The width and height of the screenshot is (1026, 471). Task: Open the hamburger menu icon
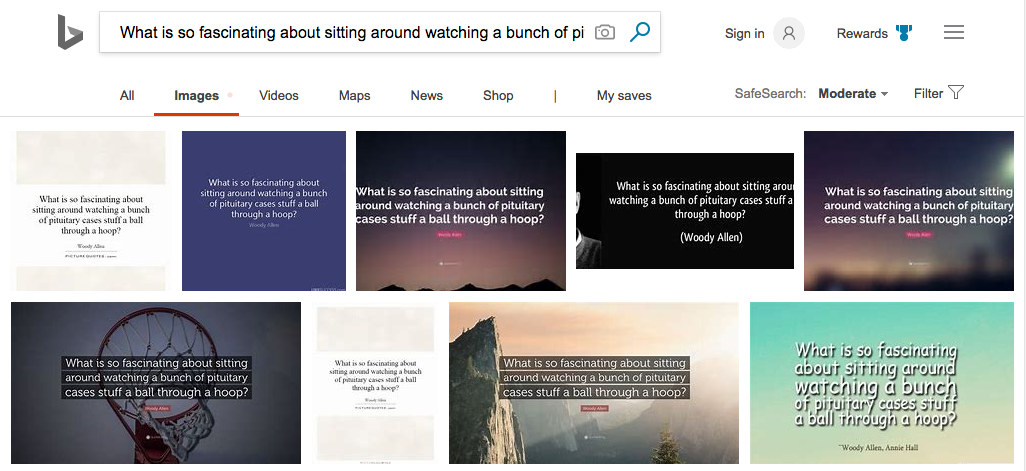953,32
